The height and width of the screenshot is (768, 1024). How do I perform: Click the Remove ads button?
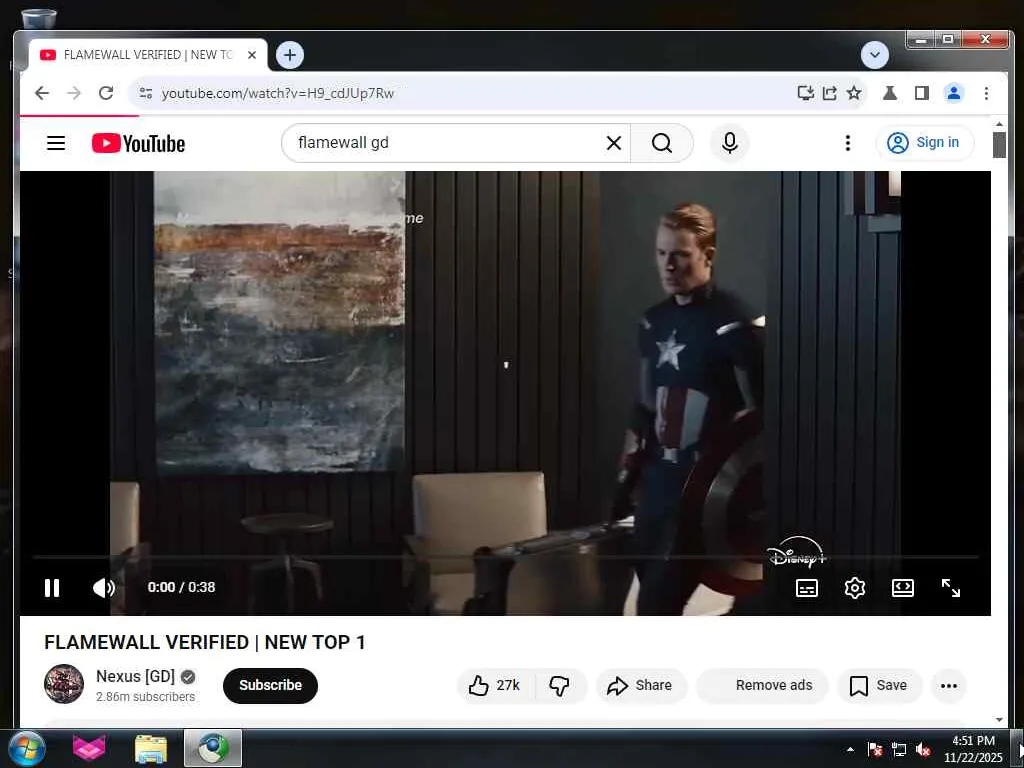(762, 685)
